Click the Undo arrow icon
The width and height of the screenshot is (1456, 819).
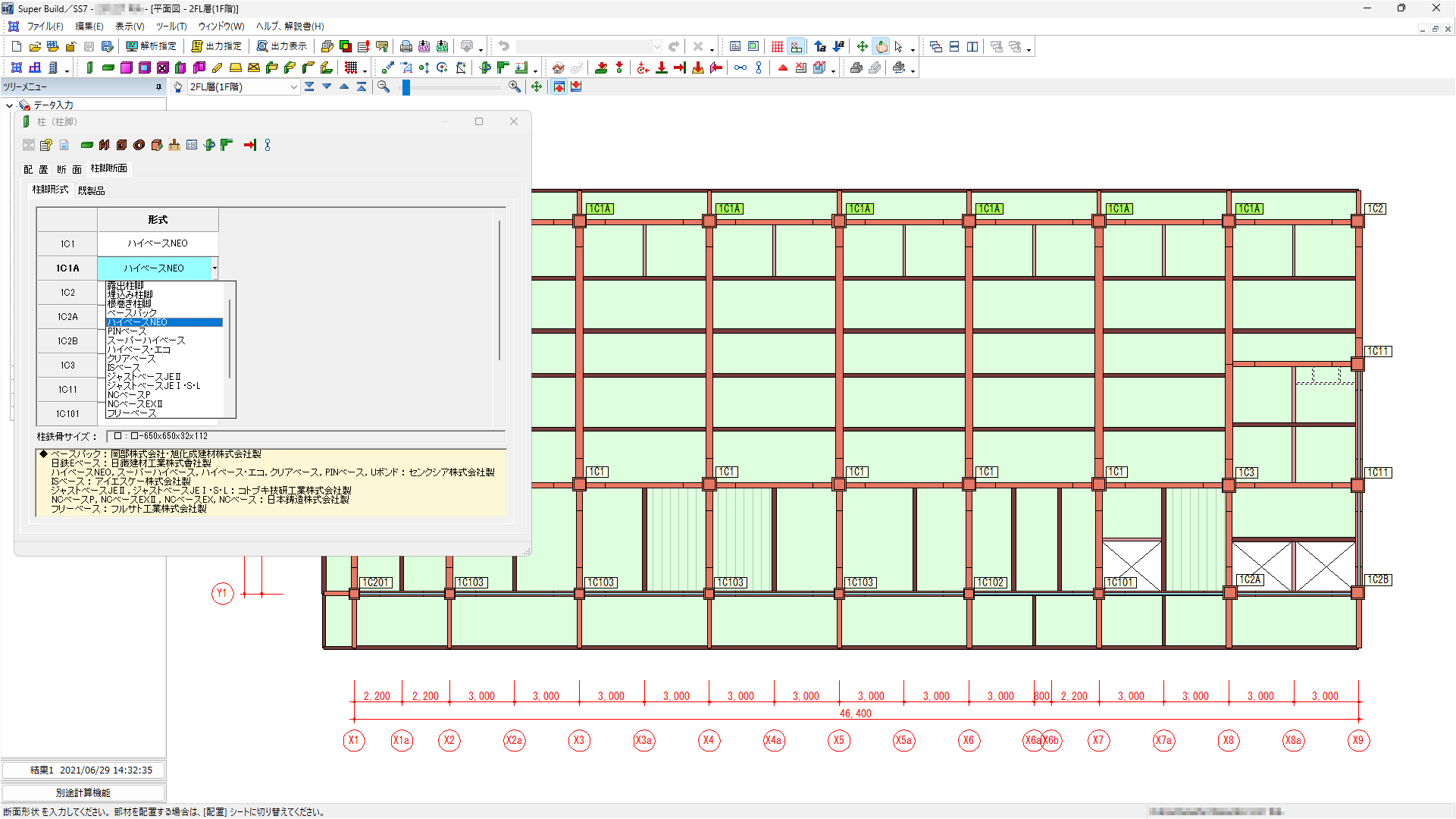pos(504,46)
